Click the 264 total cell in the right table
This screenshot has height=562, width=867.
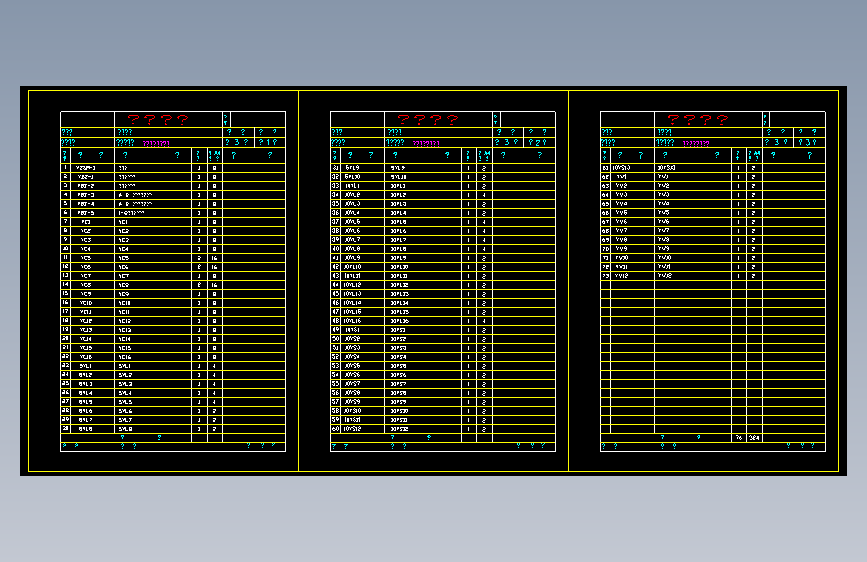(754, 438)
